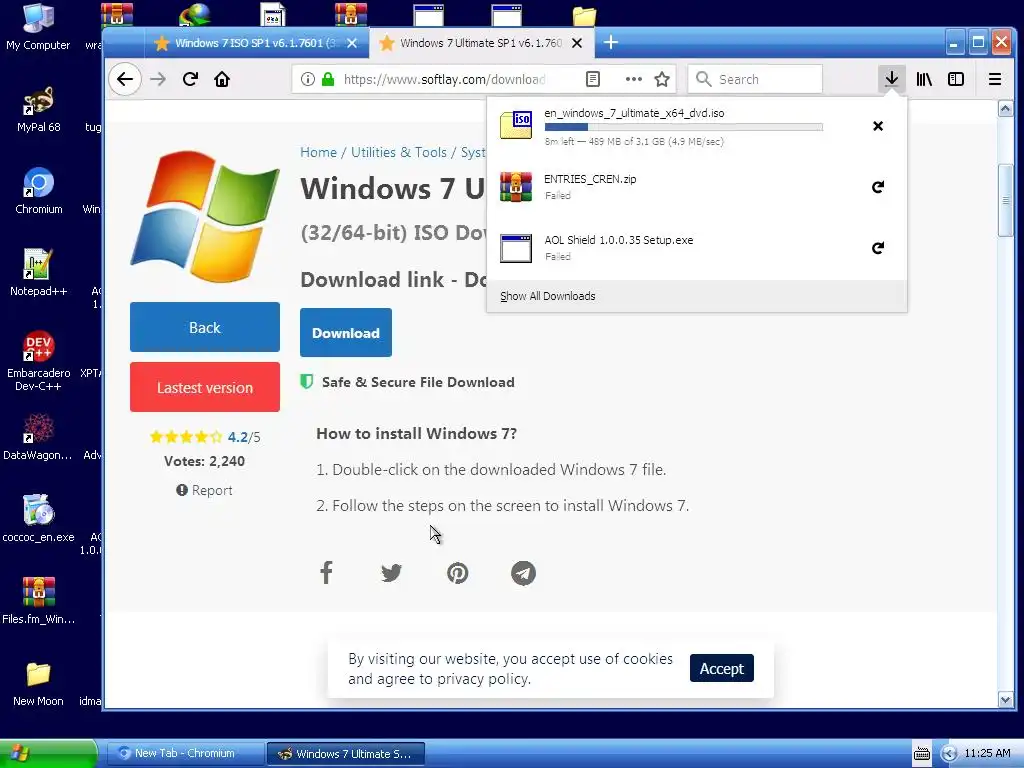Click page scrollbar down arrow
The image size is (1024, 768).
(1005, 700)
